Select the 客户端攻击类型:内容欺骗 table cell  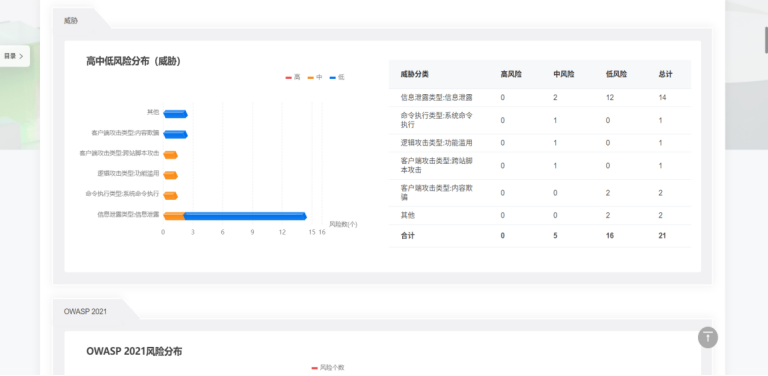point(436,192)
